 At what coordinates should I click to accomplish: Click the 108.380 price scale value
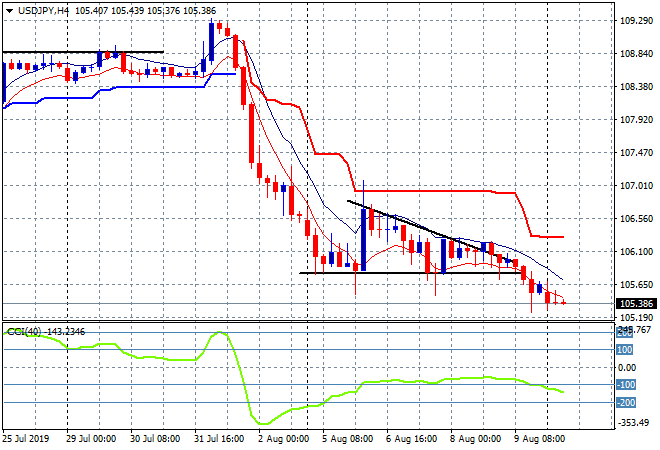pyautogui.click(x=636, y=87)
